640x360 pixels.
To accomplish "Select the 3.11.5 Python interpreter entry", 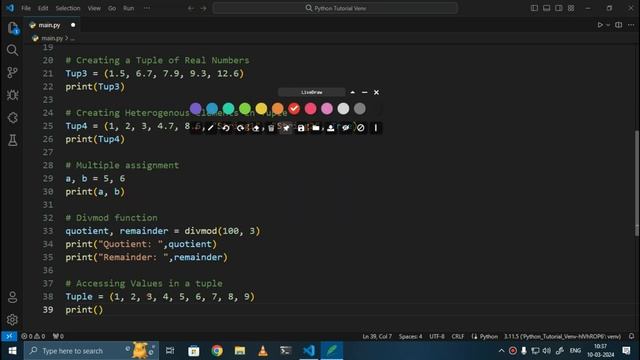I will point(562,336).
